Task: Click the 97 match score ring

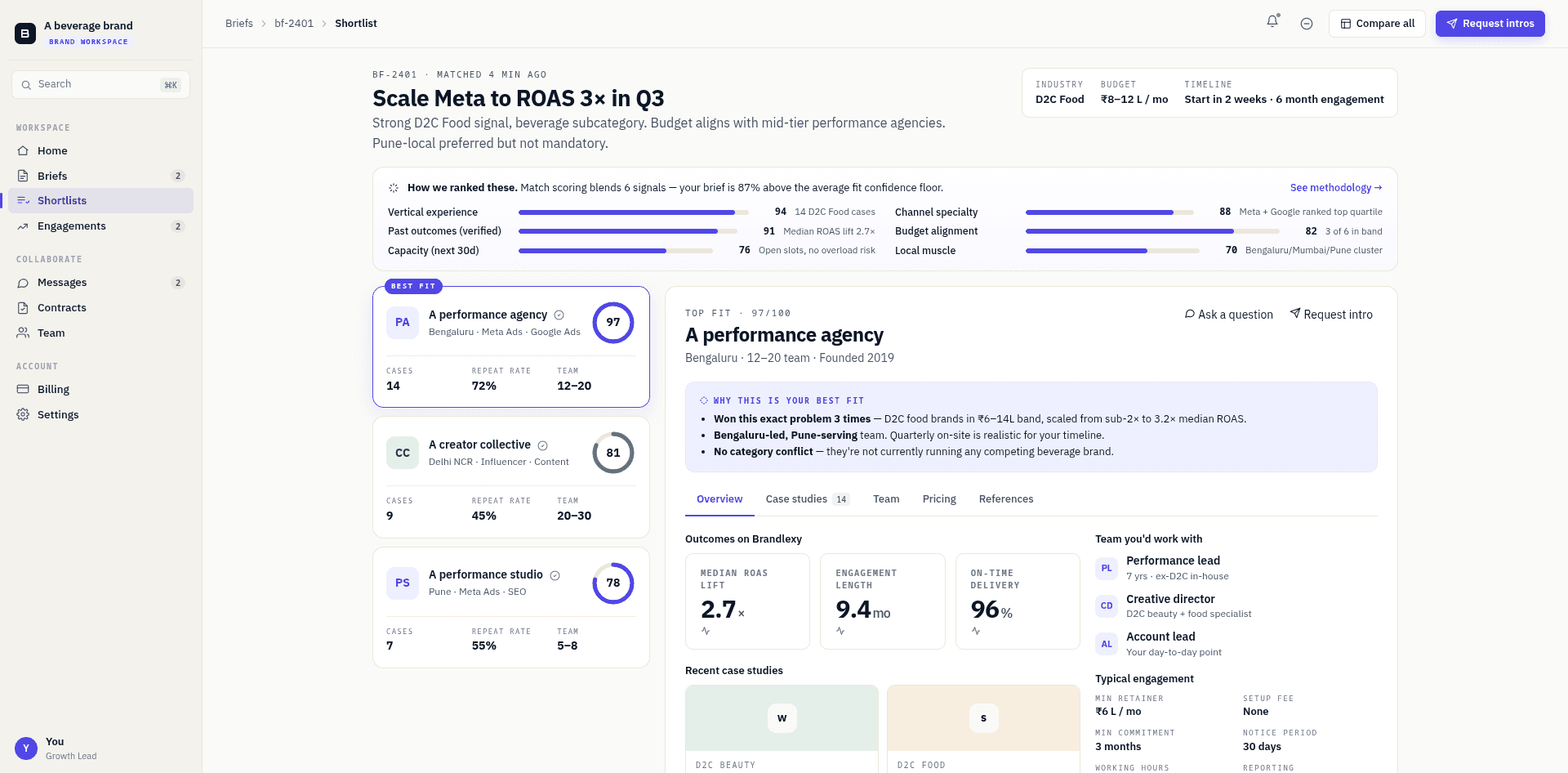Action: click(x=613, y=323)
